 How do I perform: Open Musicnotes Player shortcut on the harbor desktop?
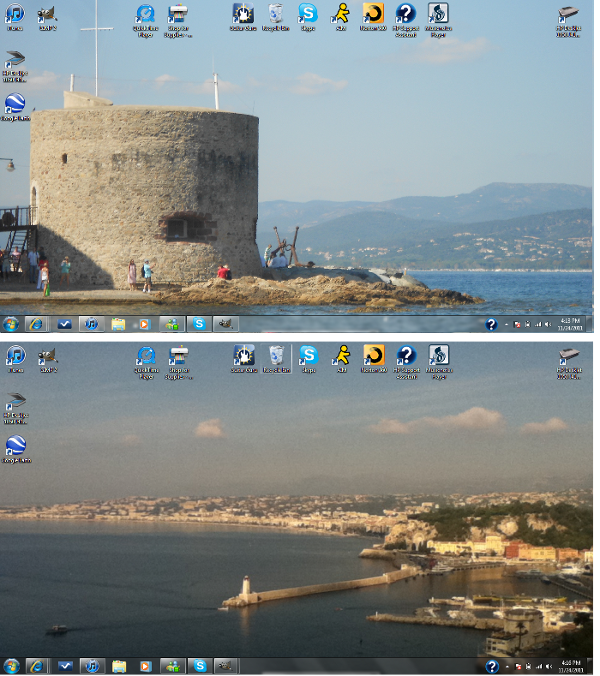point(439,363)
